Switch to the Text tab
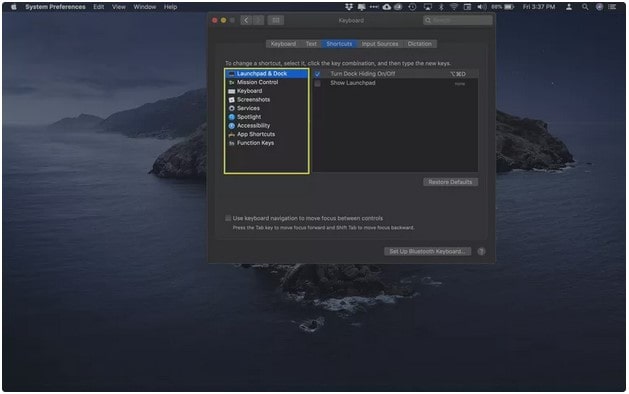629x394 pixels. pyautogui.click(x=311, y=44)
